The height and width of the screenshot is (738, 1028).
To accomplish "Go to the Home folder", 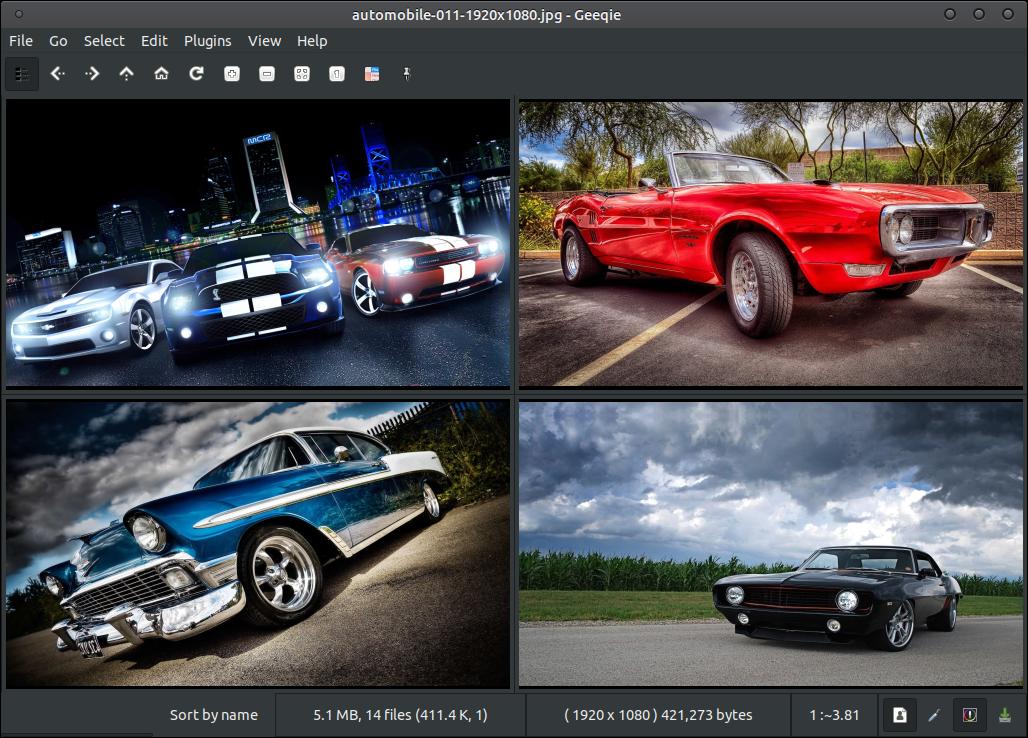I will [x=161, y=73].
